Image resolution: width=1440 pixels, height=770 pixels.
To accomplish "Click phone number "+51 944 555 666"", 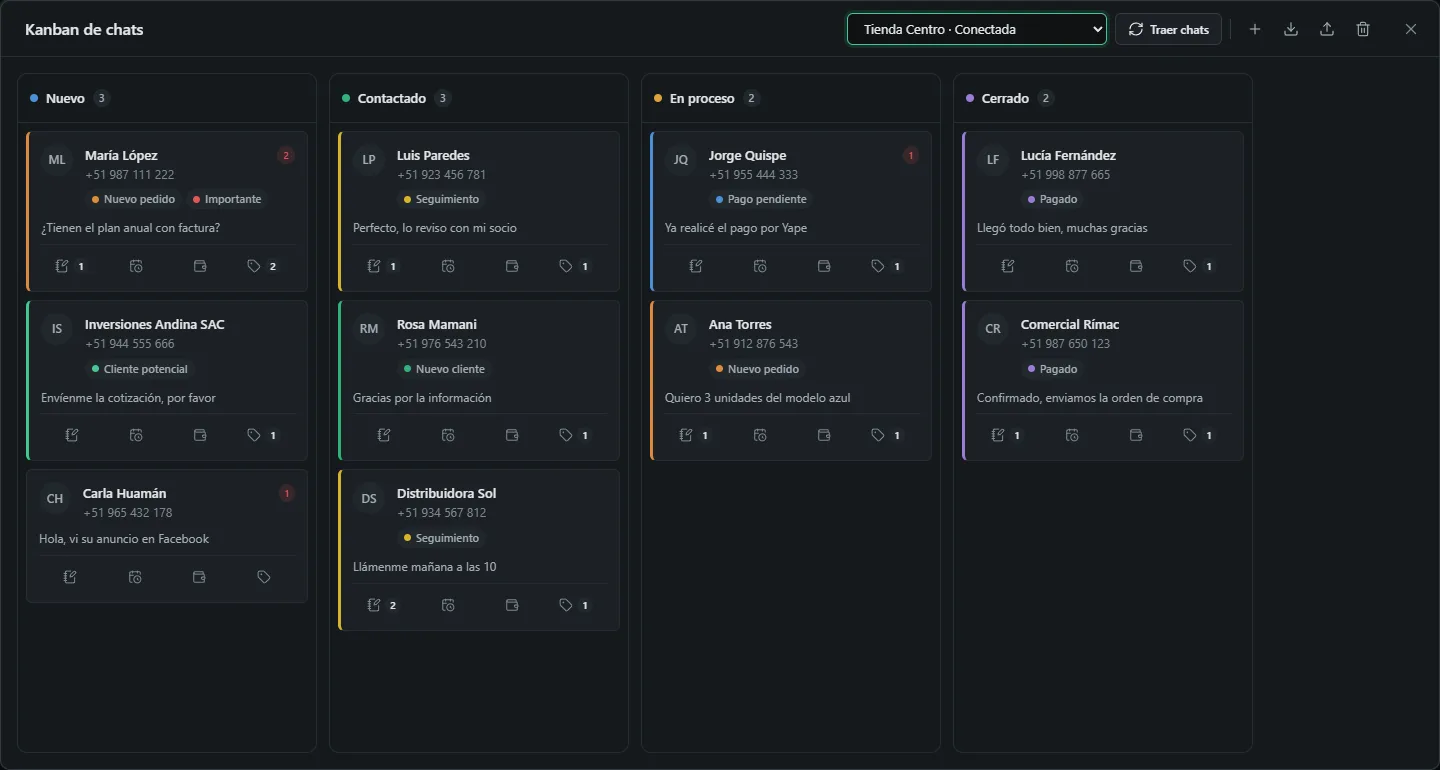I will click(x=130, y=344).
